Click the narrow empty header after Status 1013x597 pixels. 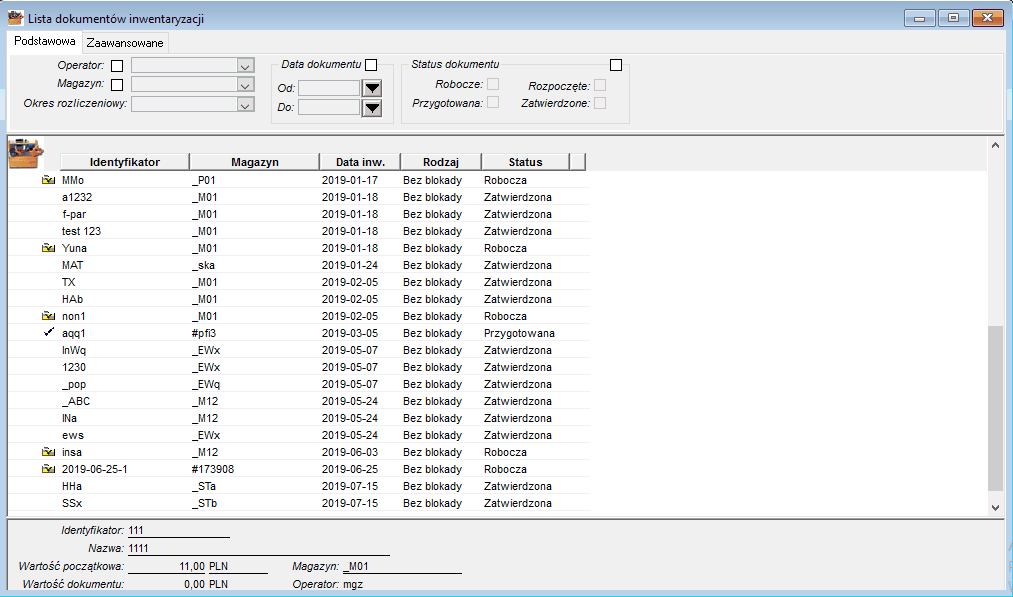(x=578, y=162)
